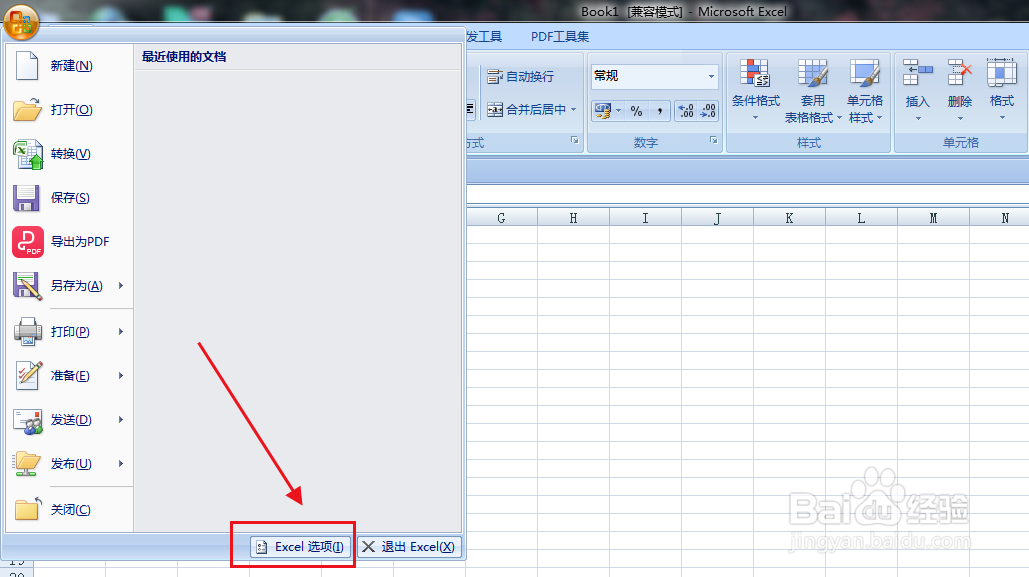Select column K header
The image size is (1029, 577).
(789, 218)
